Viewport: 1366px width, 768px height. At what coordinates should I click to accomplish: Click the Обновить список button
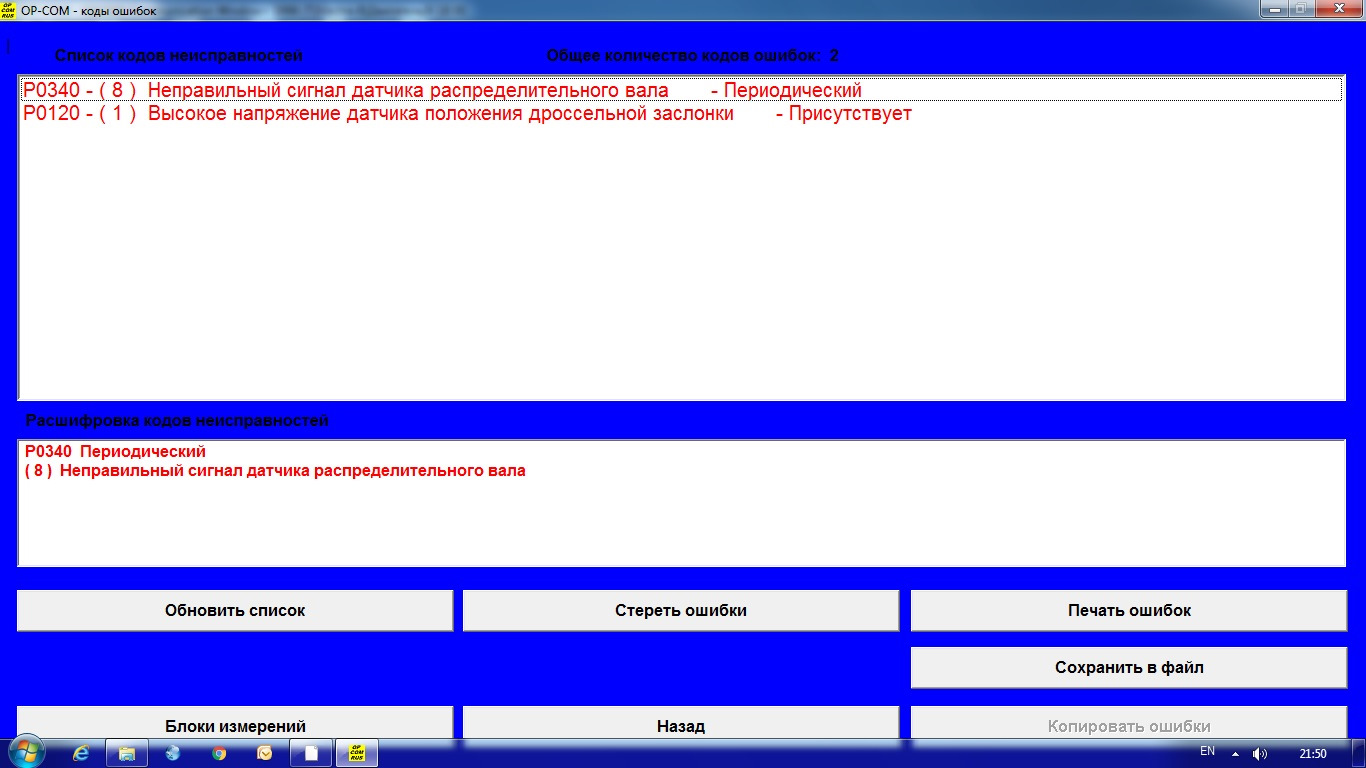pyautogui.click(x=235, y=610)
